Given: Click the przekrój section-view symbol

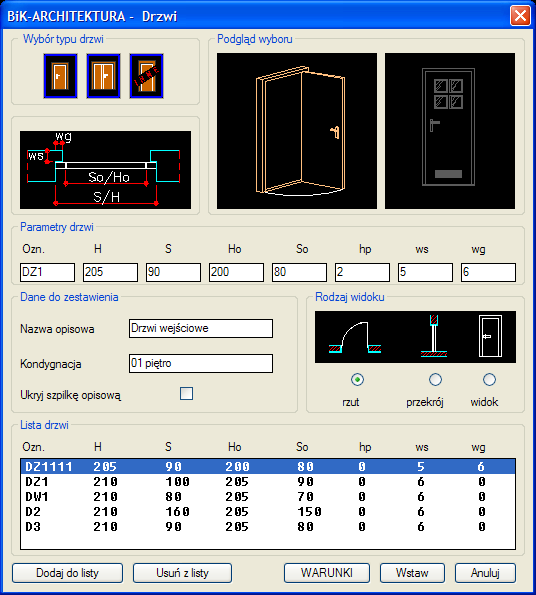Looking at the screenshot, I should (434, 336).
